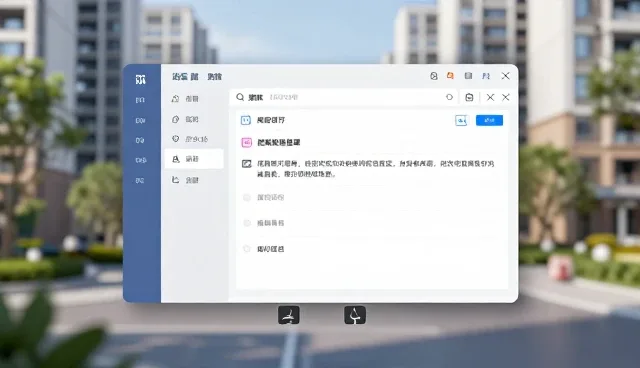Click the blue two-letter icon beside the header close X
This screenshot has width=640, height=368.
486,76
